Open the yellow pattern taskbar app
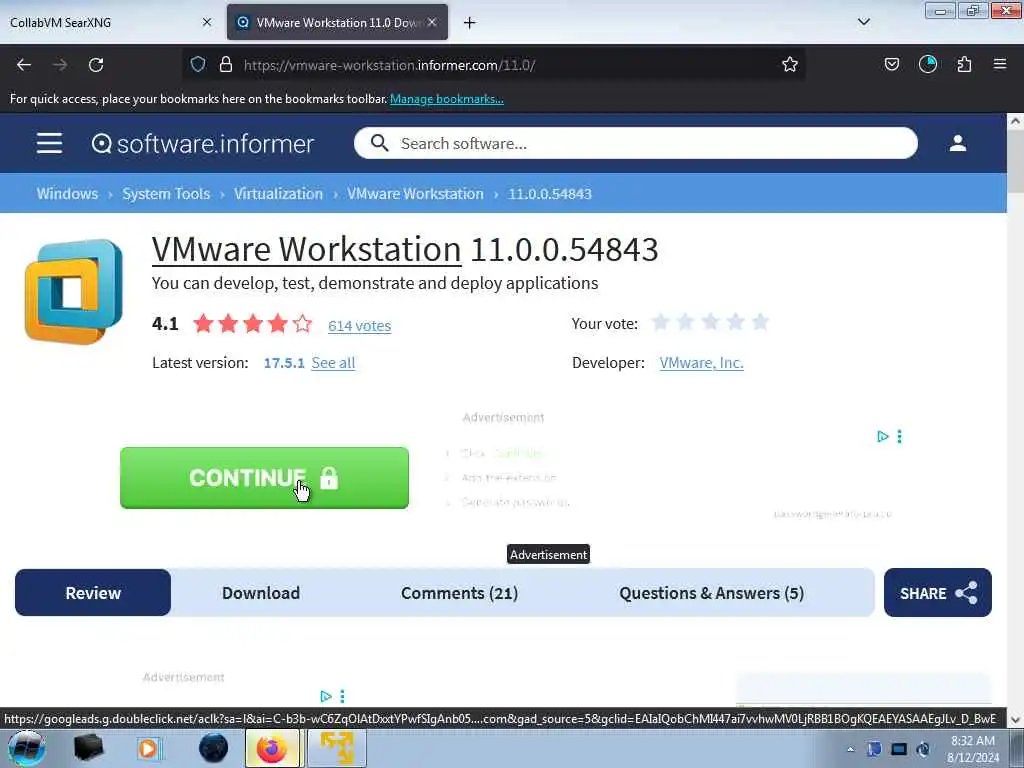The image size is (1024, 768). click(337, 748)
